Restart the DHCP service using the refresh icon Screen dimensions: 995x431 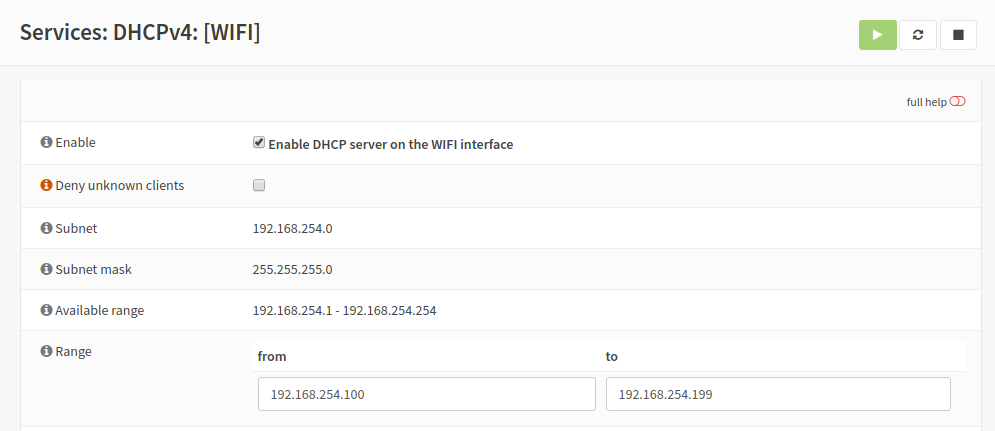tap(918, 35)
